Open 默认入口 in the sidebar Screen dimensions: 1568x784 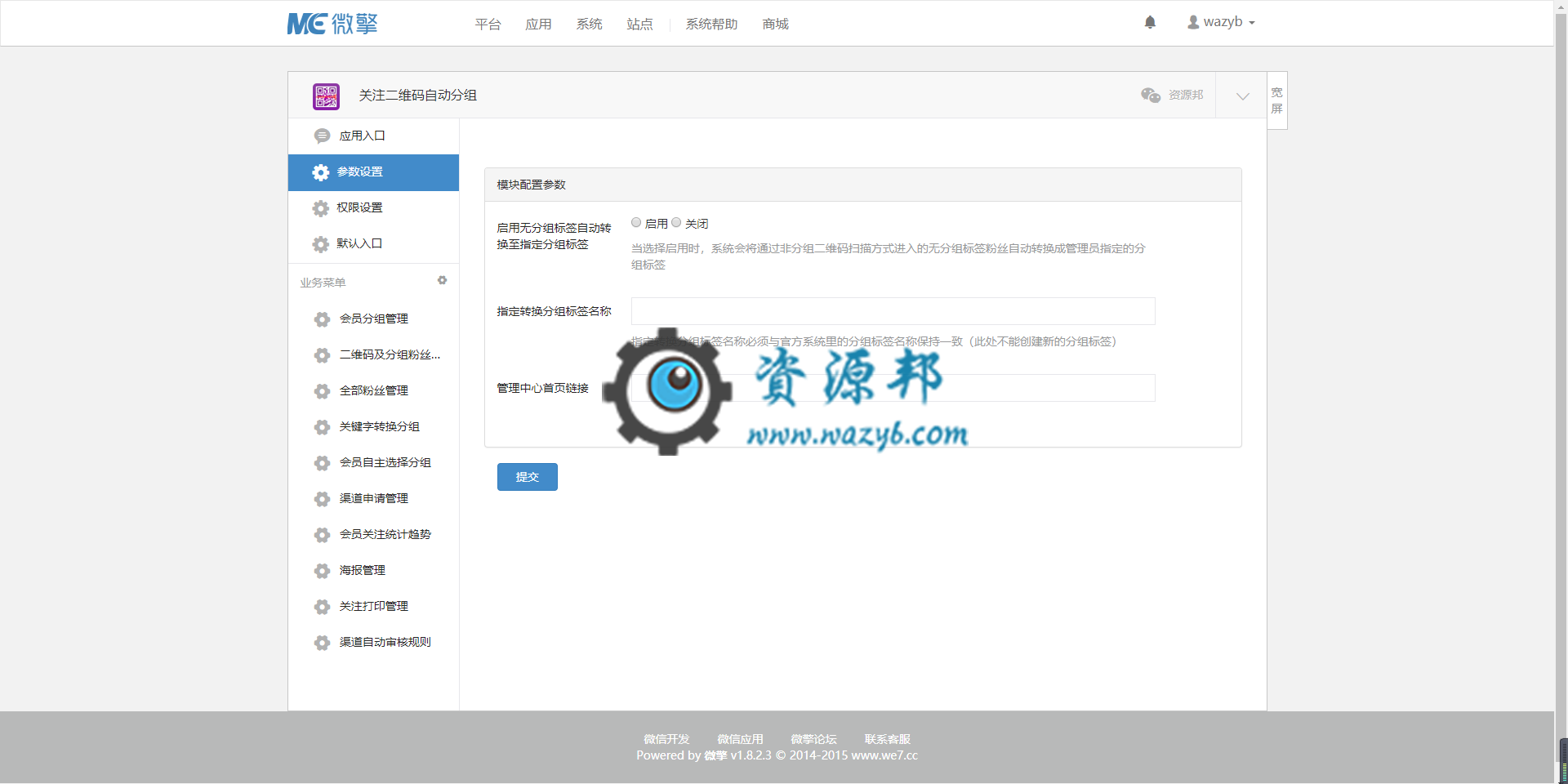click(x=373, y=244)
